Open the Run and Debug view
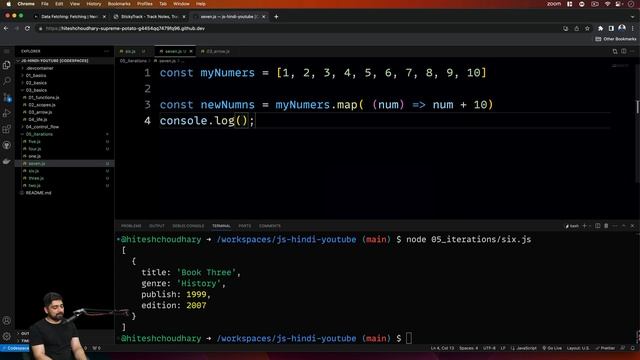This screenshot has width=640, height=360. click(x=7, y=113)
